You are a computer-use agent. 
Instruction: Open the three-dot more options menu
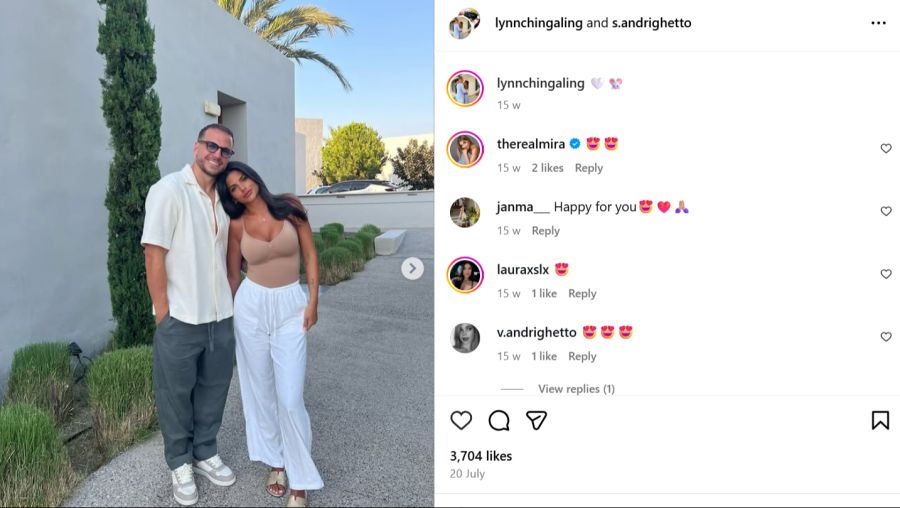878,23
